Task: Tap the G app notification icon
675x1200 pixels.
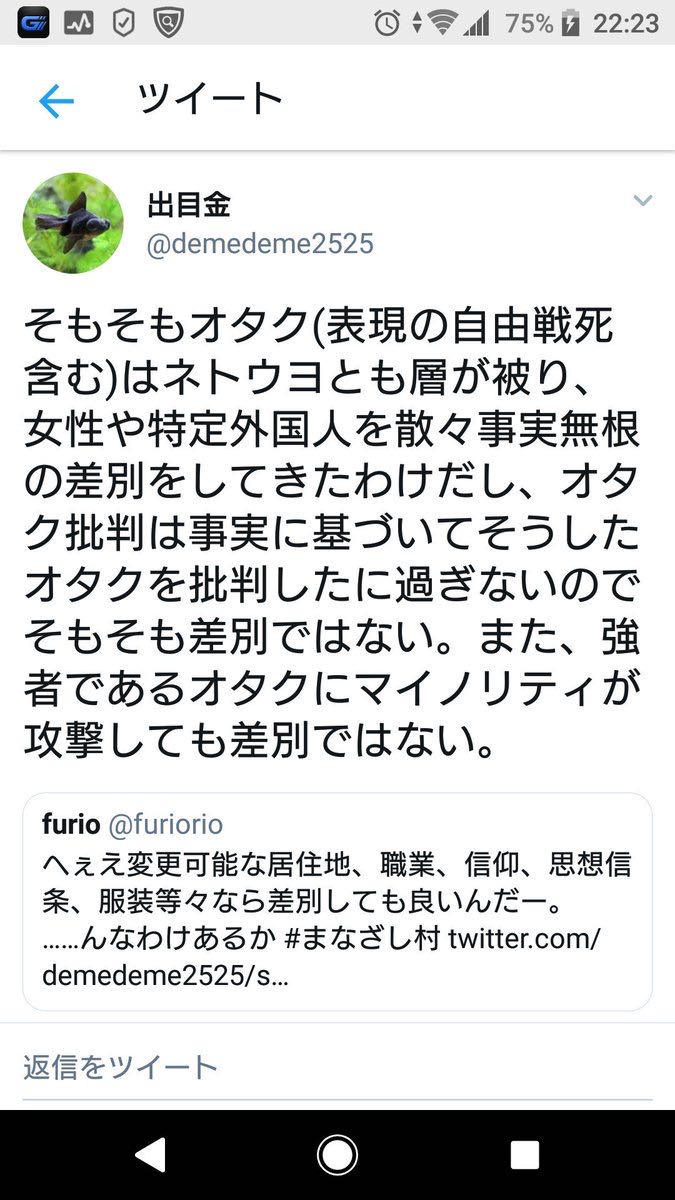Action: coord(34,23)
